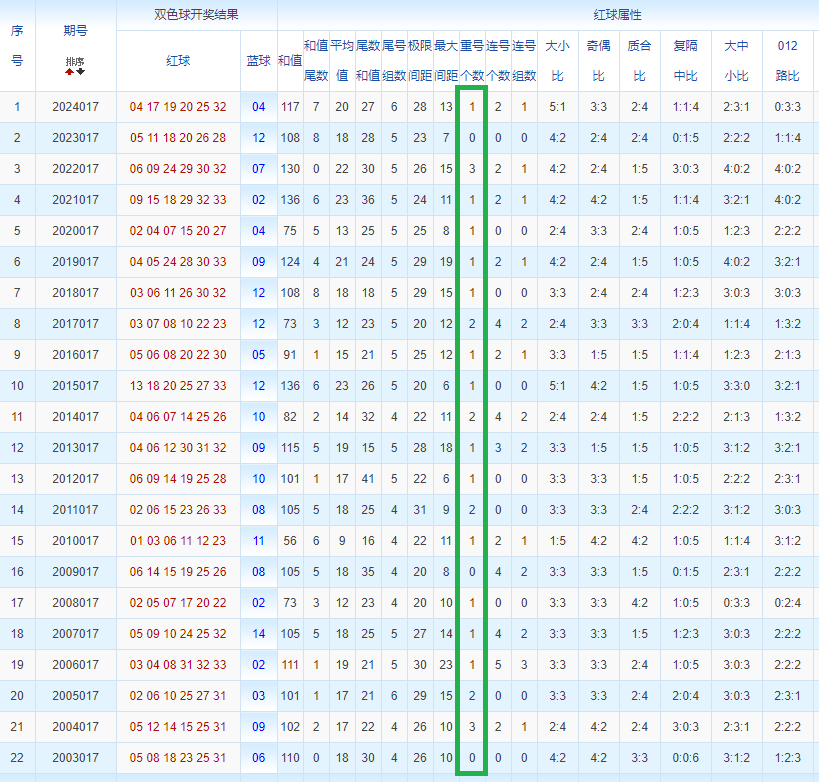Click red balls 05 11 18 20 26 28
Image resolution: width=819 pixels, height=782 pixels.
click(x=178, y=138)
